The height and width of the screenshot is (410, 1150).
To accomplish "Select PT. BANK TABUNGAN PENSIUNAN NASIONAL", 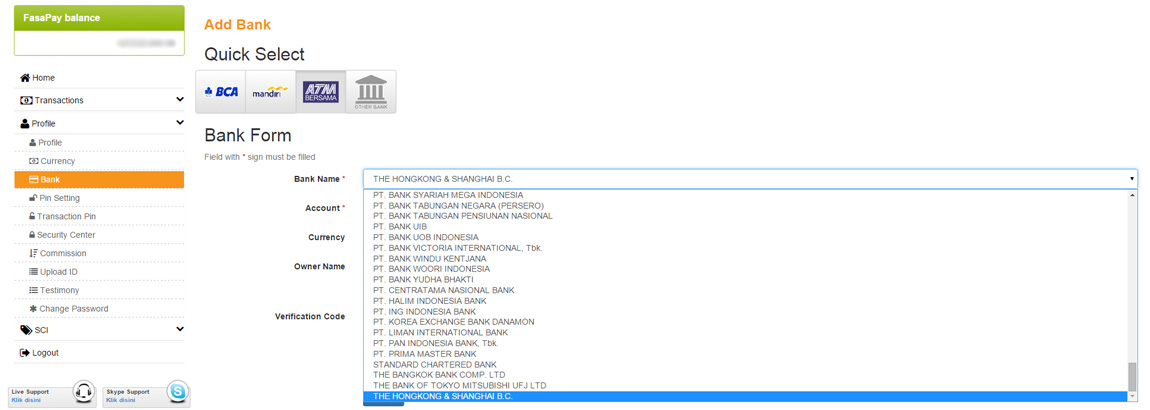I will coord(745,216).
